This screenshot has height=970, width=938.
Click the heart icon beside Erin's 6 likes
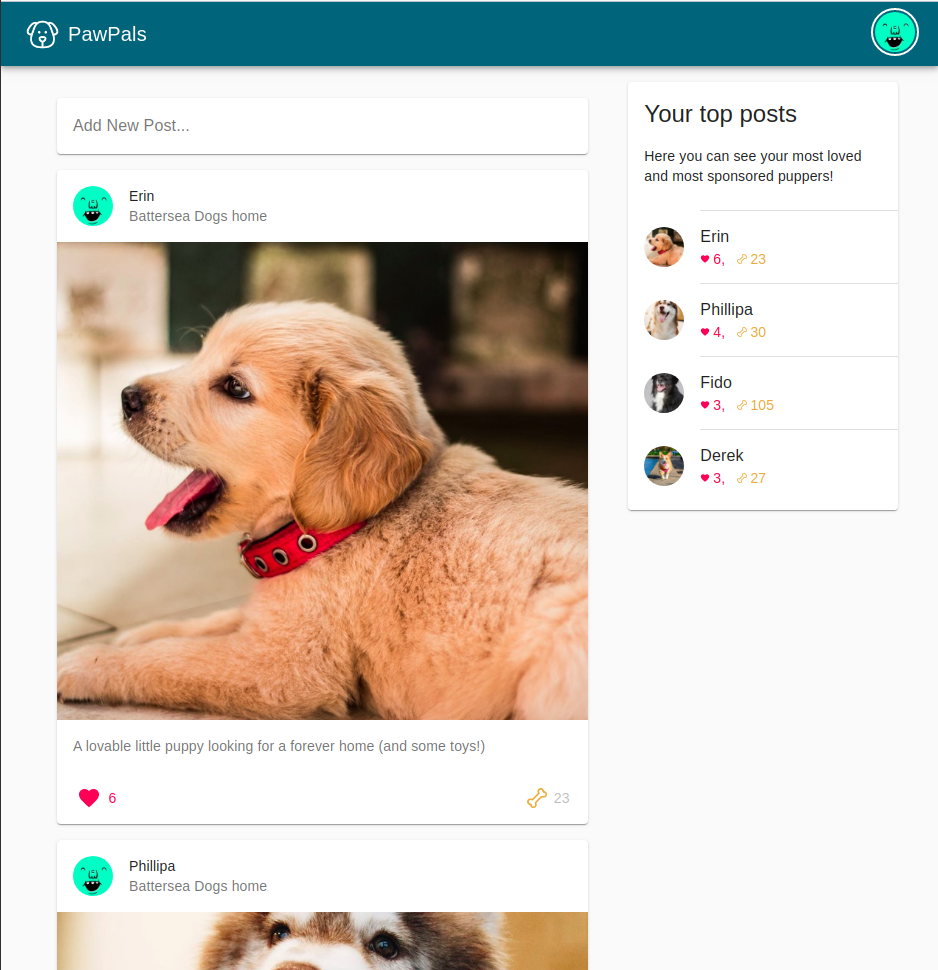coord(705,259)
